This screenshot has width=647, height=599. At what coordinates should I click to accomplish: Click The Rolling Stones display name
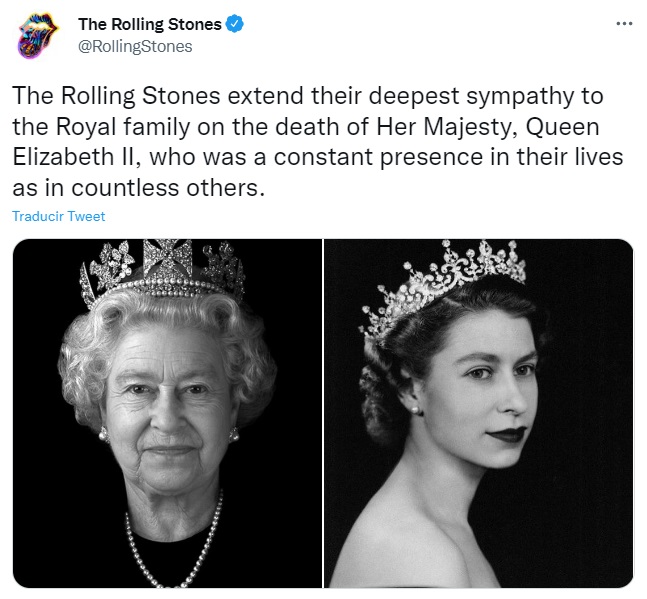pos(149,25)
